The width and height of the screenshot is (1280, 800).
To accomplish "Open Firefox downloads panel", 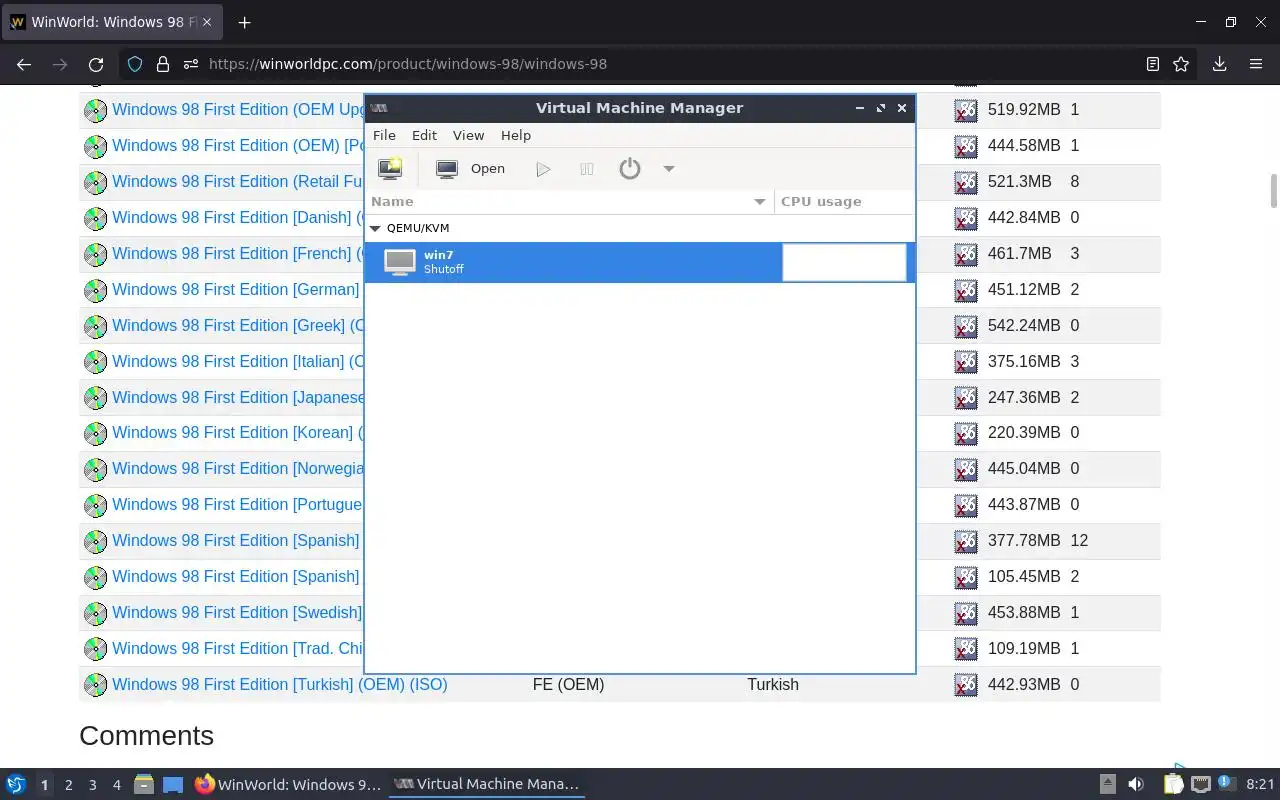I will tap(1219, 64).
